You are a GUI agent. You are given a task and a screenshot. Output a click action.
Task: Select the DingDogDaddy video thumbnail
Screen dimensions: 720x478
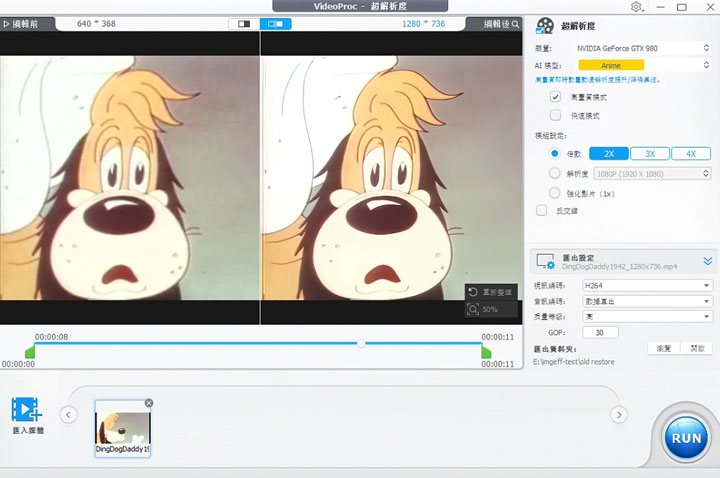(x=123, y=428)
